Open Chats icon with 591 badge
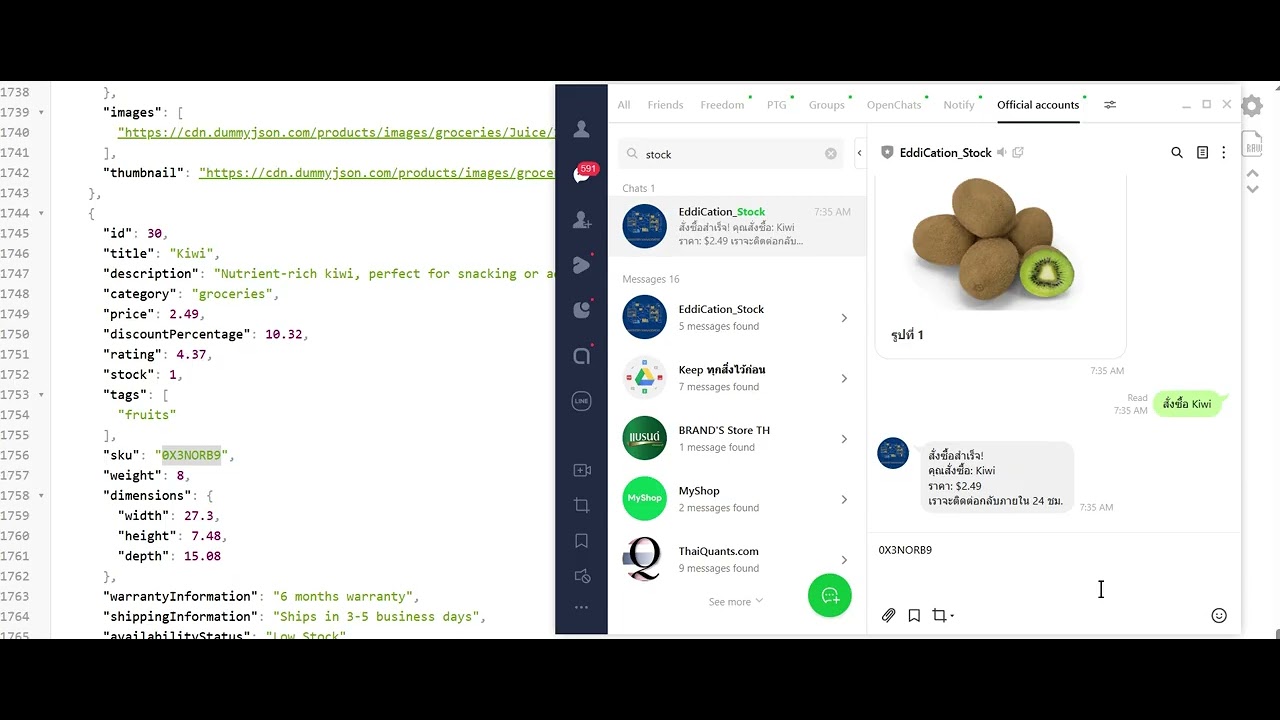This screenshot has height=720, width=1280. tap(583, 174)
